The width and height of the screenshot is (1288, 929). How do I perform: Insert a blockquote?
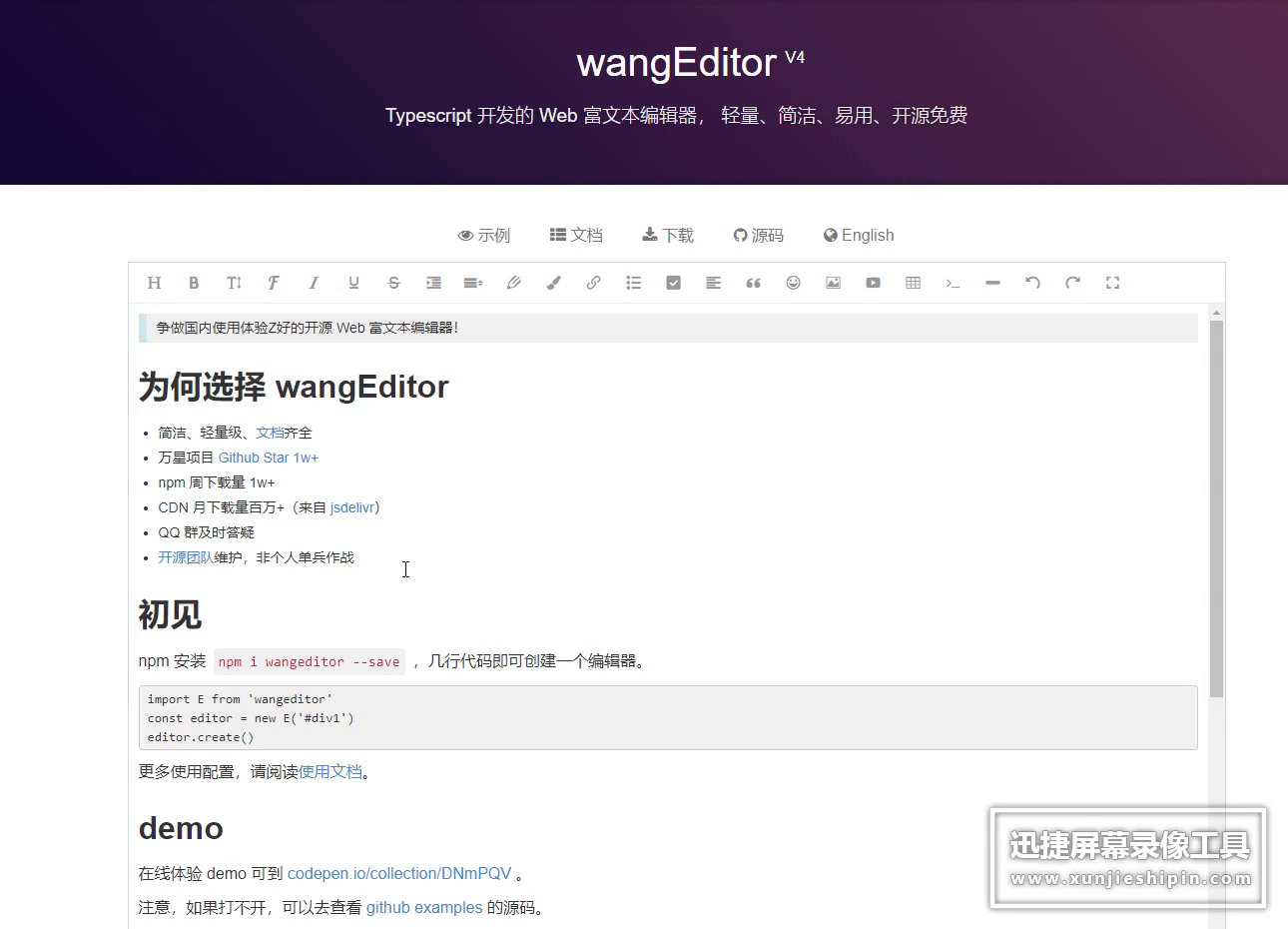point(753,283)
